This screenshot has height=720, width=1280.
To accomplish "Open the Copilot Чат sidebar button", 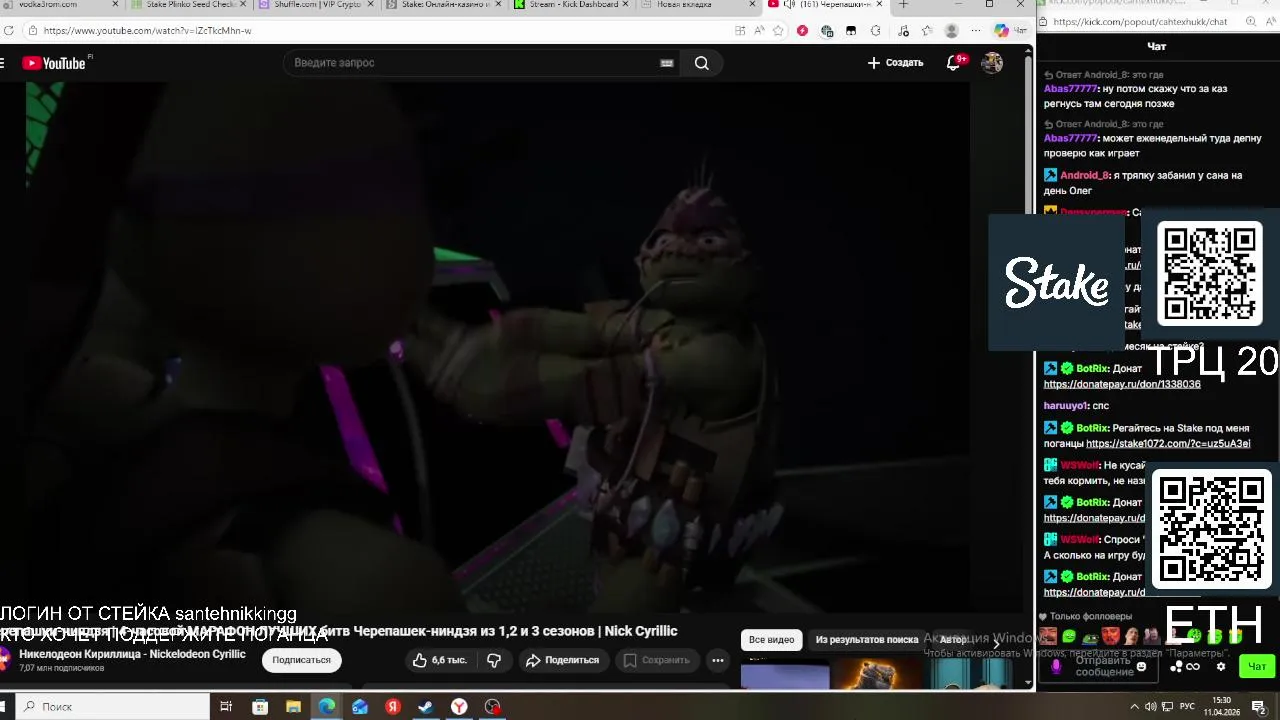I will (x=1010, y=31).
